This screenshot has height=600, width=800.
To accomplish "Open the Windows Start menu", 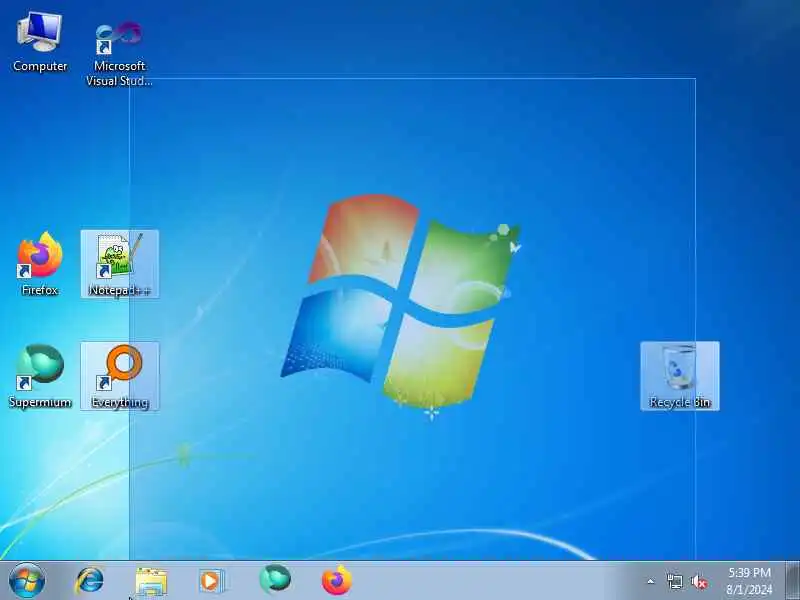I will (x=27, y=581).
